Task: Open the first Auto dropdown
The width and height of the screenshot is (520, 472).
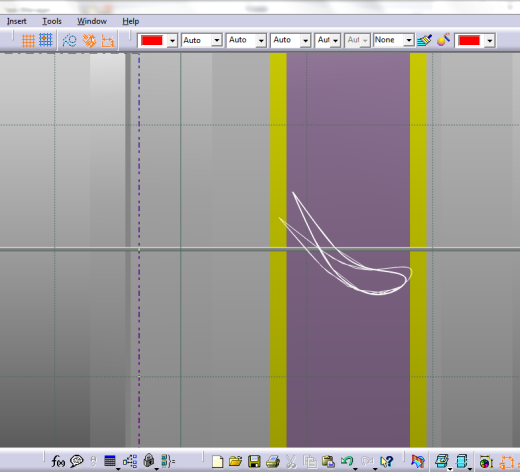Action: [x=202, y=40]
